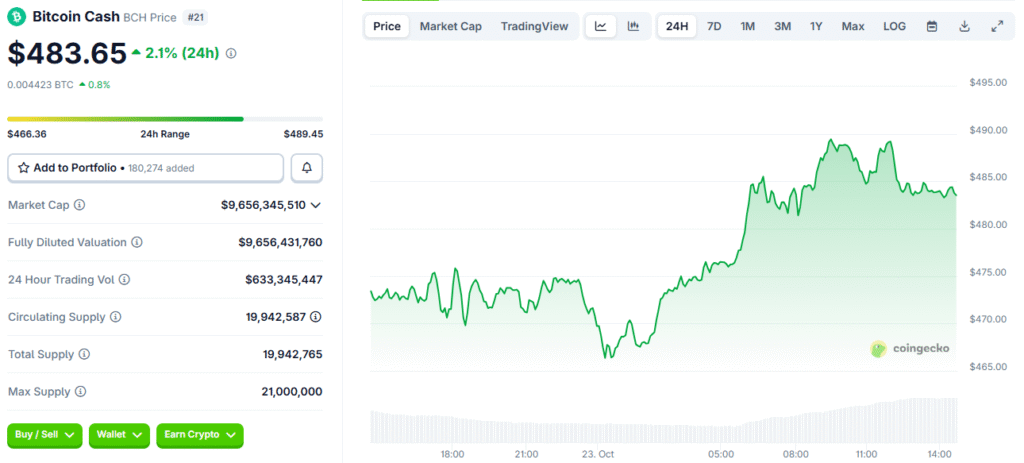Select the 24H time range
Image resolution: width=1024 pixels, height=463 pixels.
[x=677, y=26]
